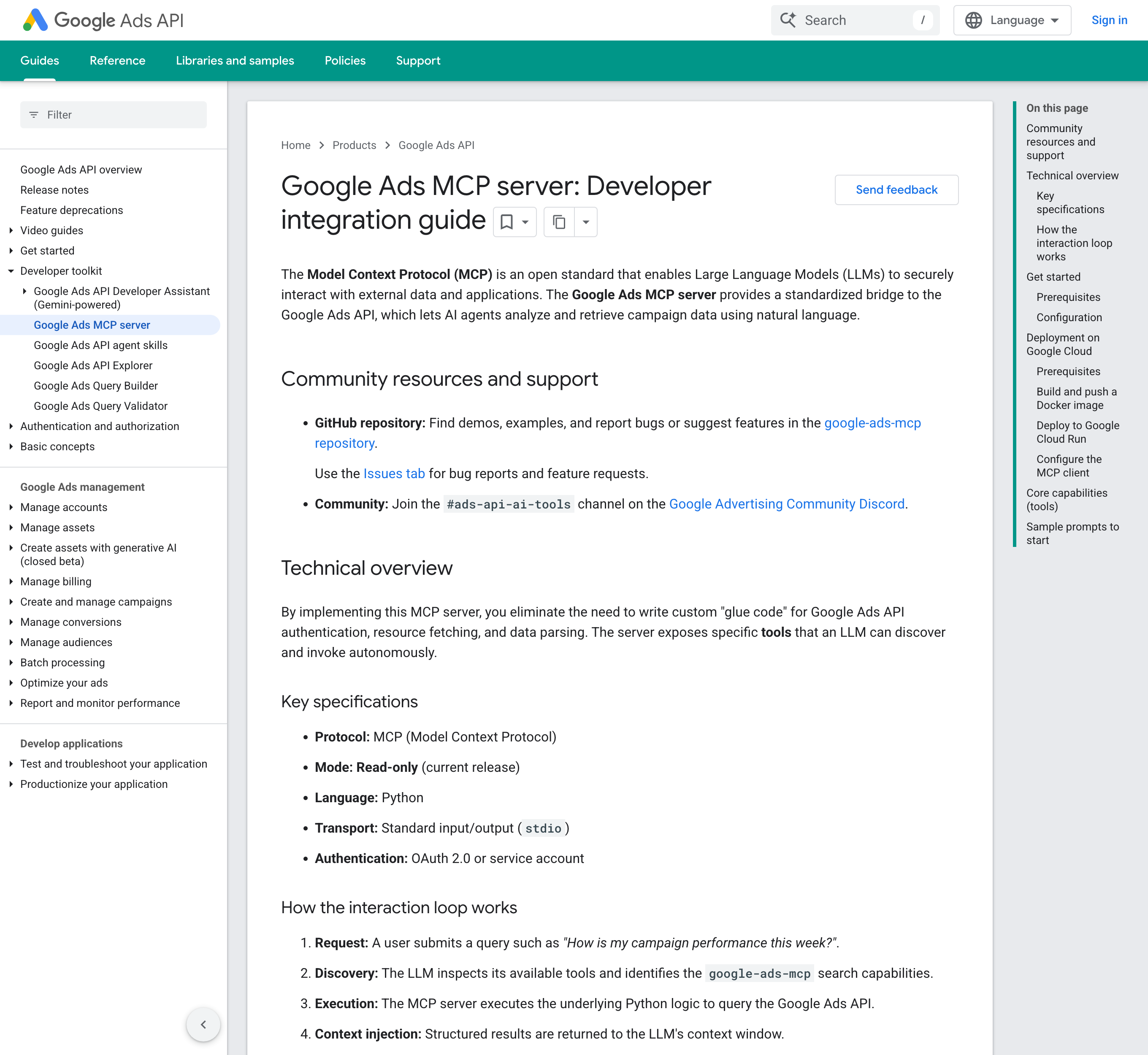
Task: Open Google Ads API Explorer
Action: [93, 365]
